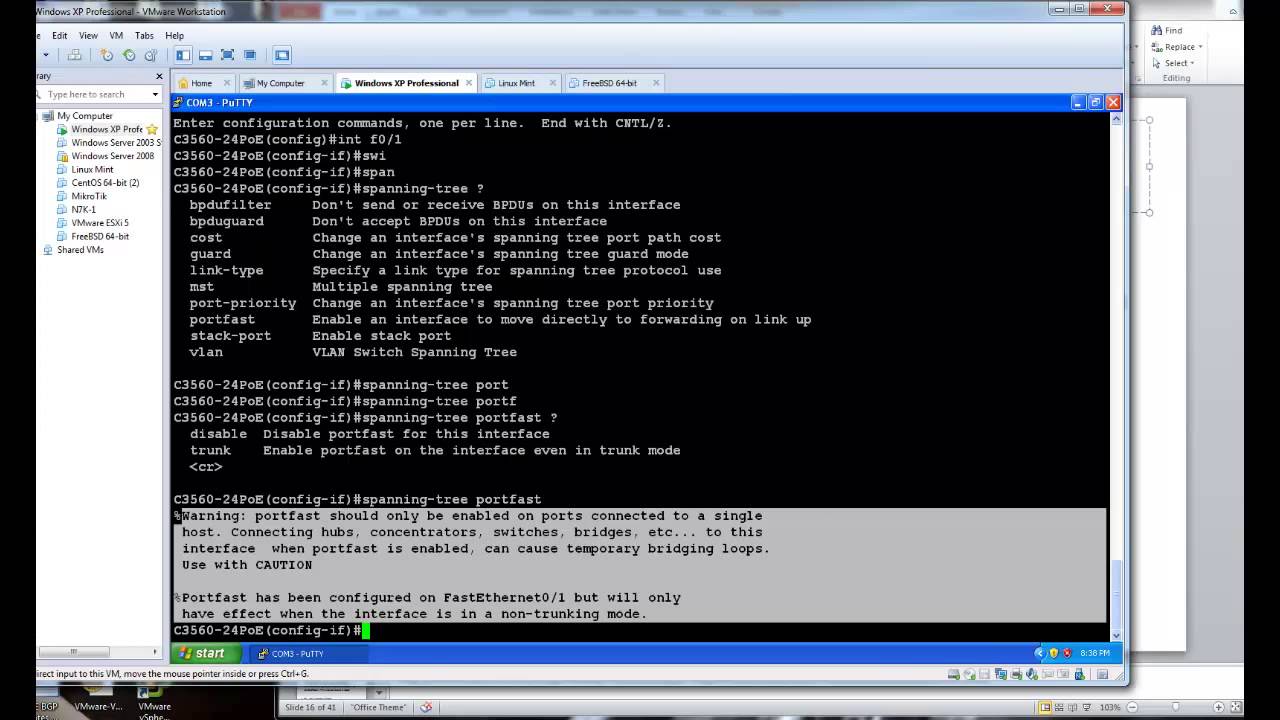Image resolution: width=1280 pixels, height=720 pixels.
Task: Click the COM3 - PuTTY taskbar button
Action: [x=306, y=653]
